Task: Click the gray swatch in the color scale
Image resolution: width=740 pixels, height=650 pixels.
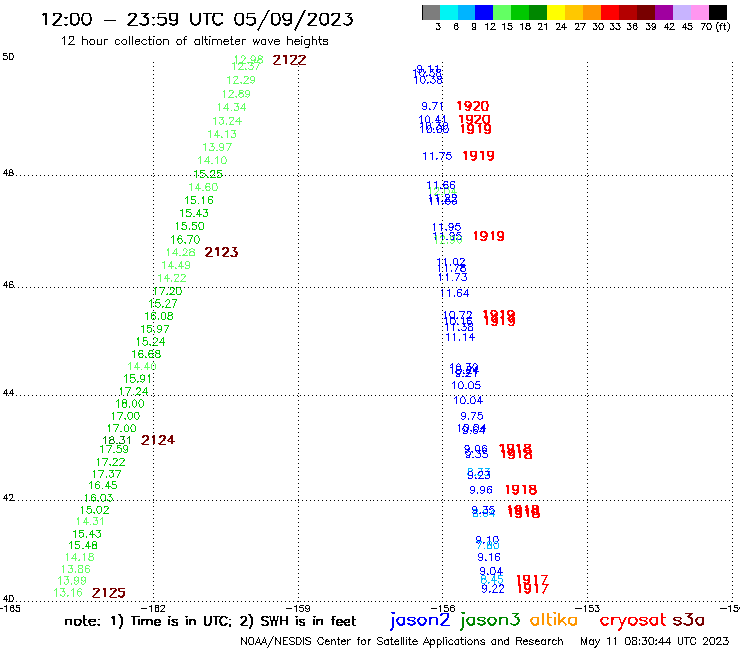Action: click(431, 12)
